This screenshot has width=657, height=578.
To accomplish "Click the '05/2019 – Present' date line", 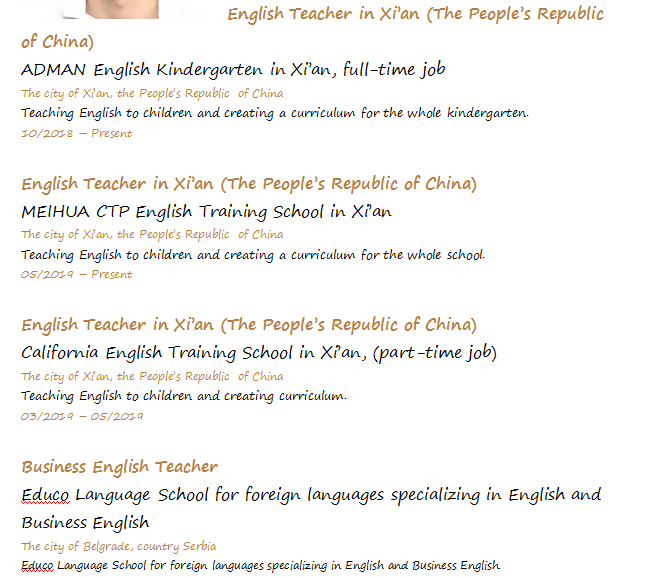I will [77, 275].
